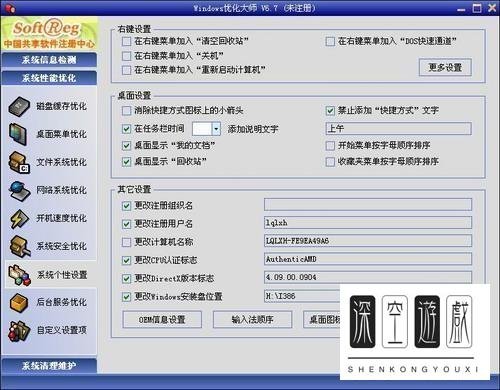Viewport: 500px width, 390px height.
Task: Click the app icon in title bar
Action: coord(10,8)
